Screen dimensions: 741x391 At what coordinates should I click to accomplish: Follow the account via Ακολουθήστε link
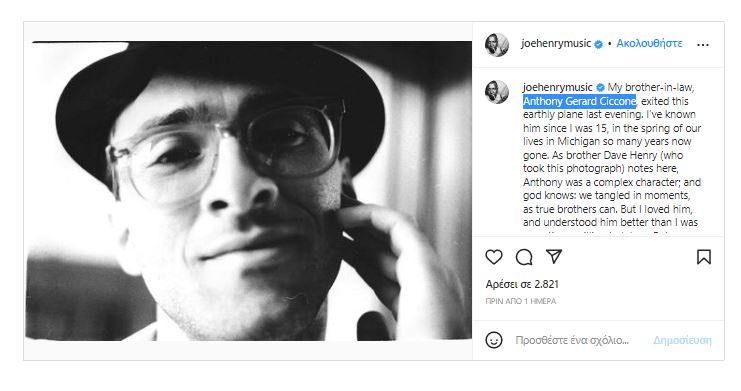click(649, 43)
